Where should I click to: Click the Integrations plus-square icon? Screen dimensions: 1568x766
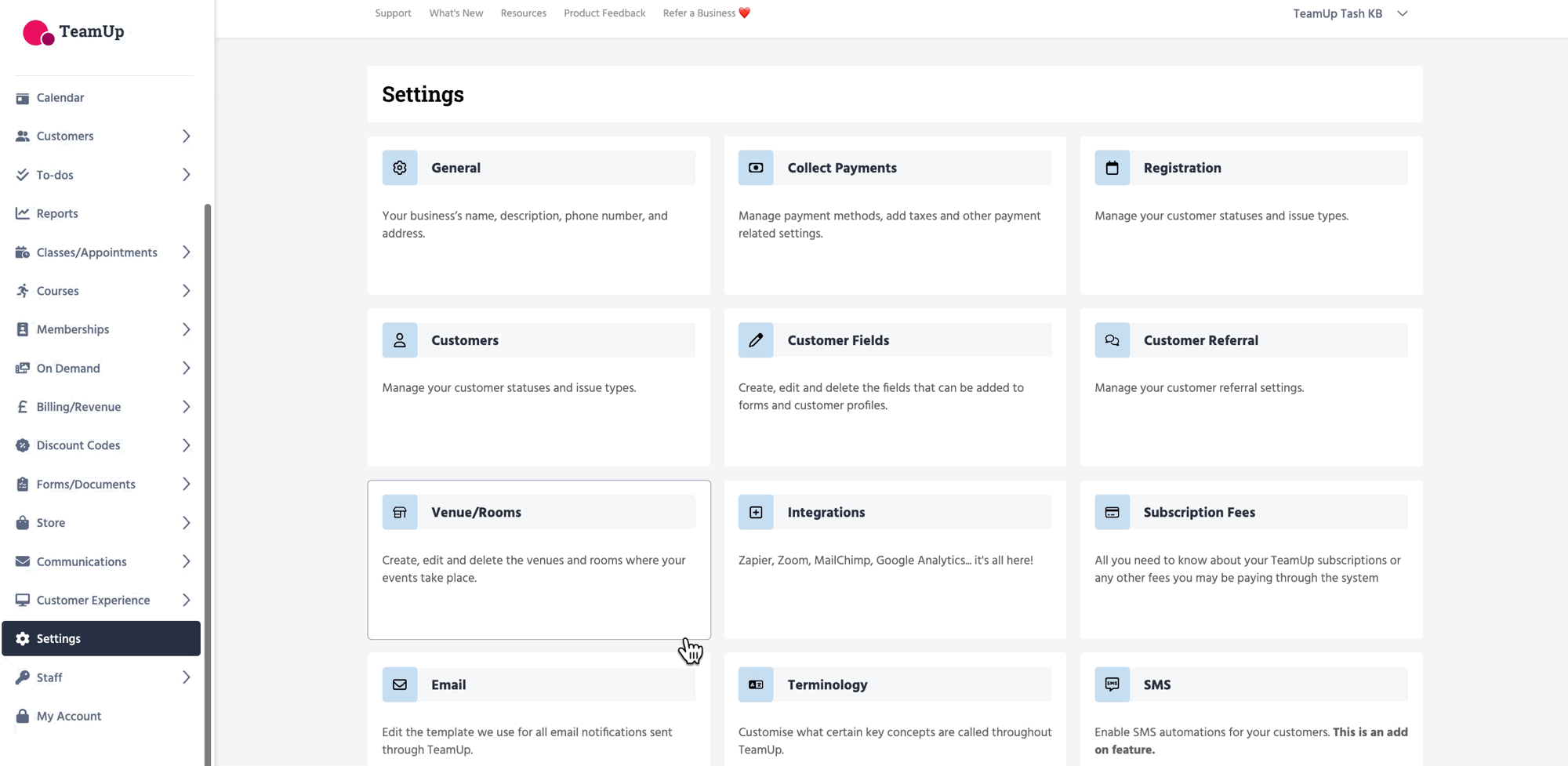[756, 512]
